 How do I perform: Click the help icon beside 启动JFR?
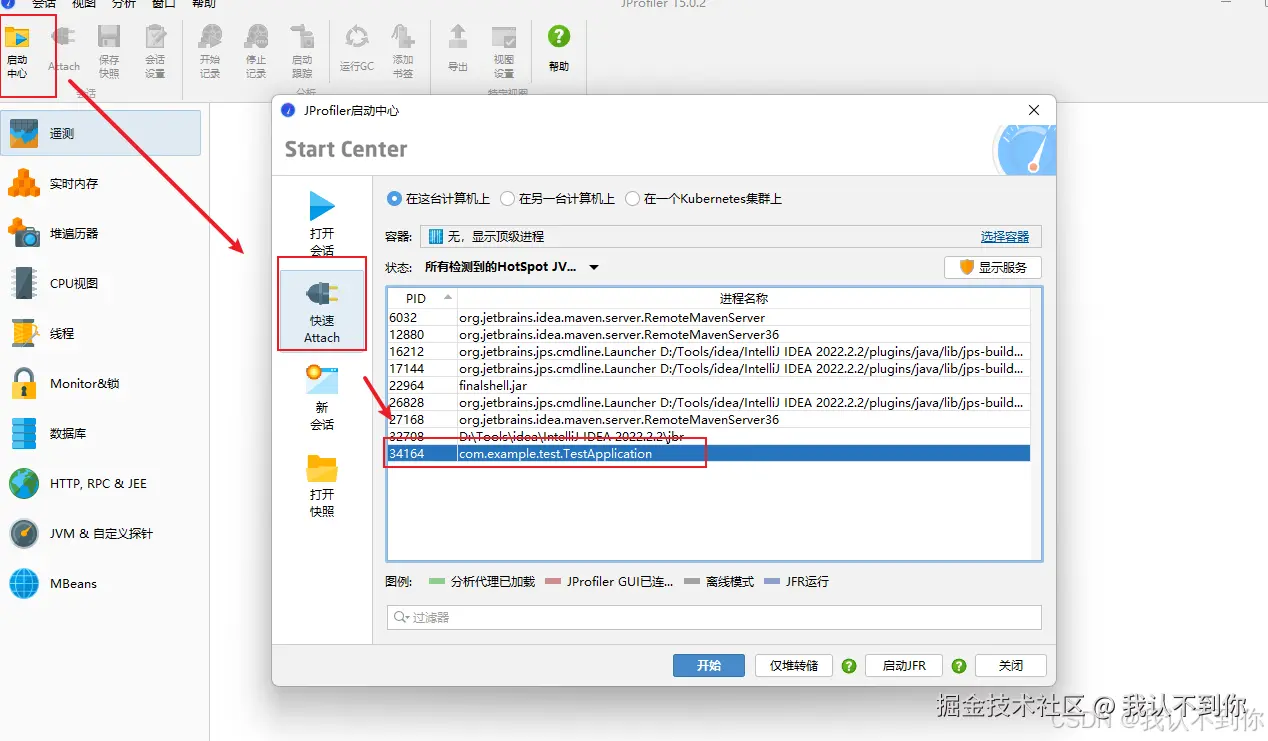[x=959, y=666]
